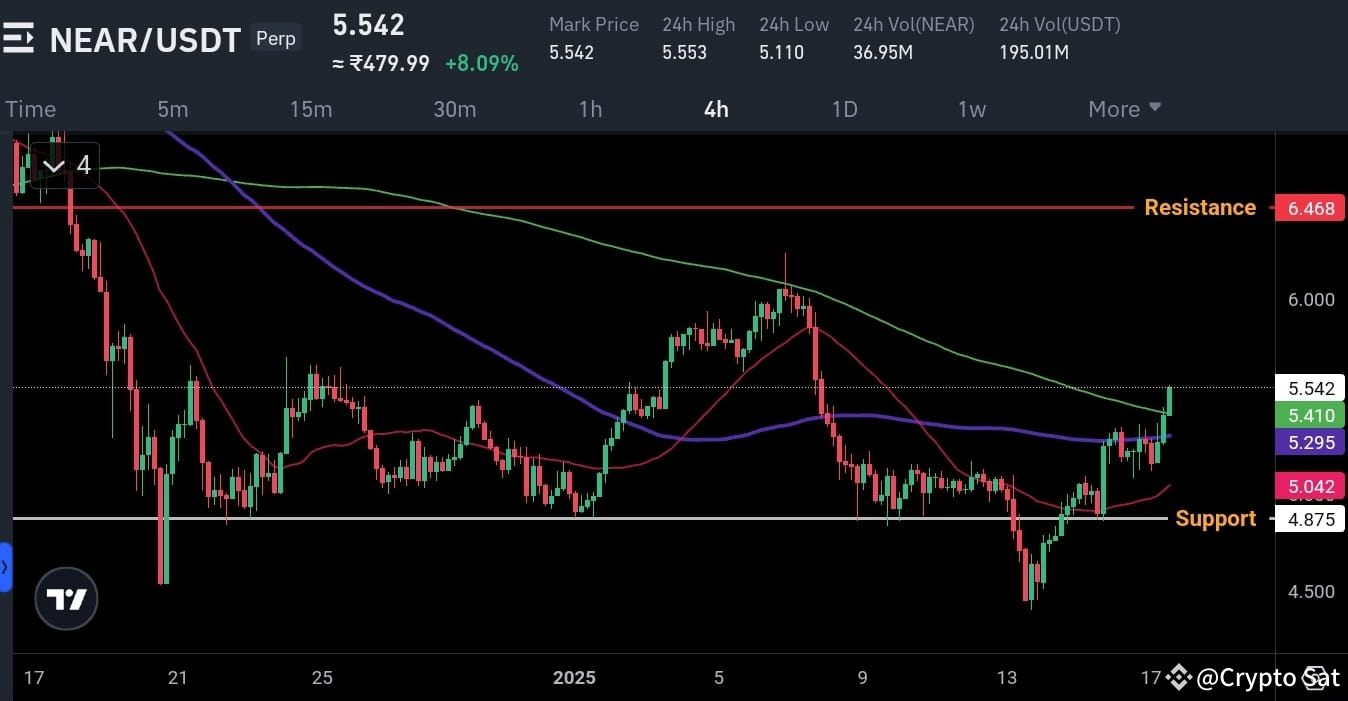Open the trading pair switcher menu icon
Screen dimensions: 1348x701
click(18, 39)
